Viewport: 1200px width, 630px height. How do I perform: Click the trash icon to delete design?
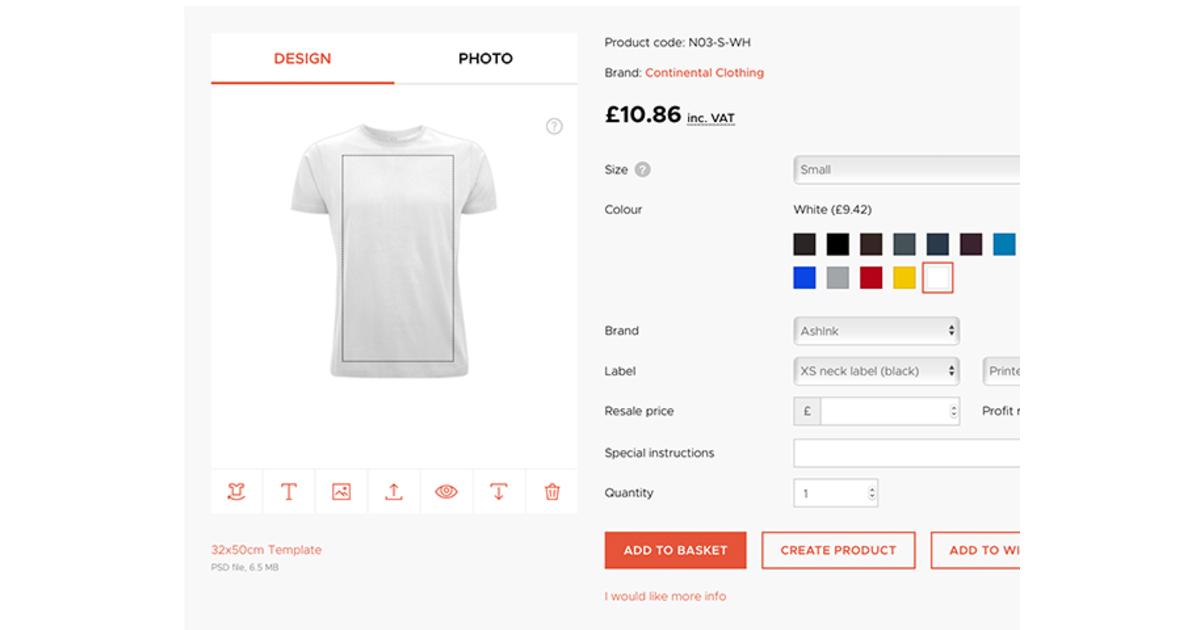(x=551, y=491)
